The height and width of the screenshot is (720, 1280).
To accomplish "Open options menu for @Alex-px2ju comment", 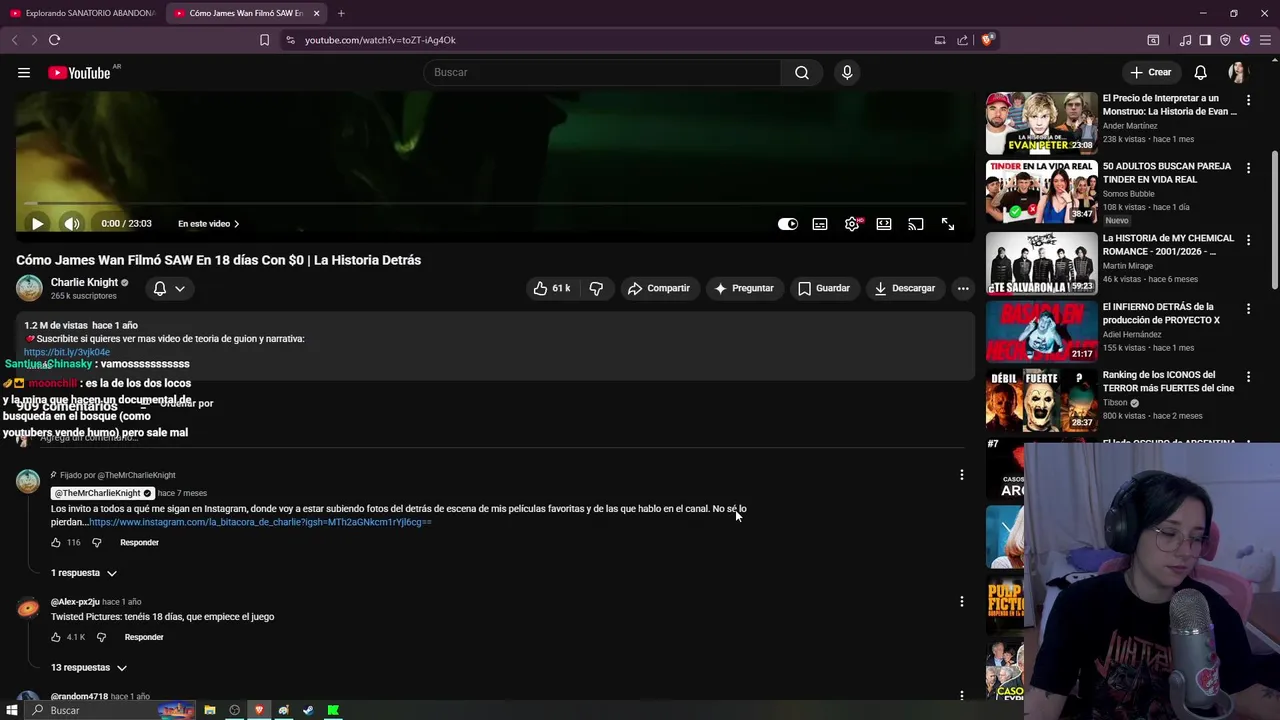I will click(962, 601).
